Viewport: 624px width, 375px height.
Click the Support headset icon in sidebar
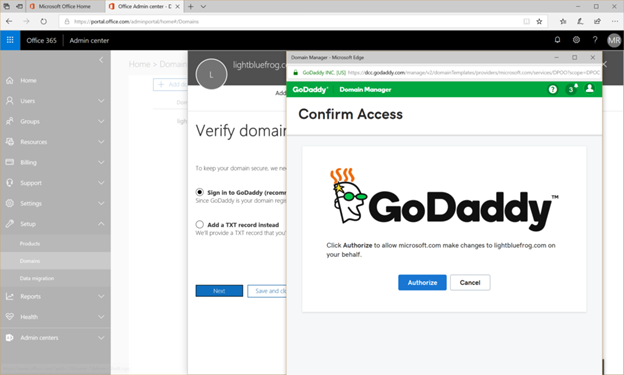pyautogui.click(x=10, y=183)
